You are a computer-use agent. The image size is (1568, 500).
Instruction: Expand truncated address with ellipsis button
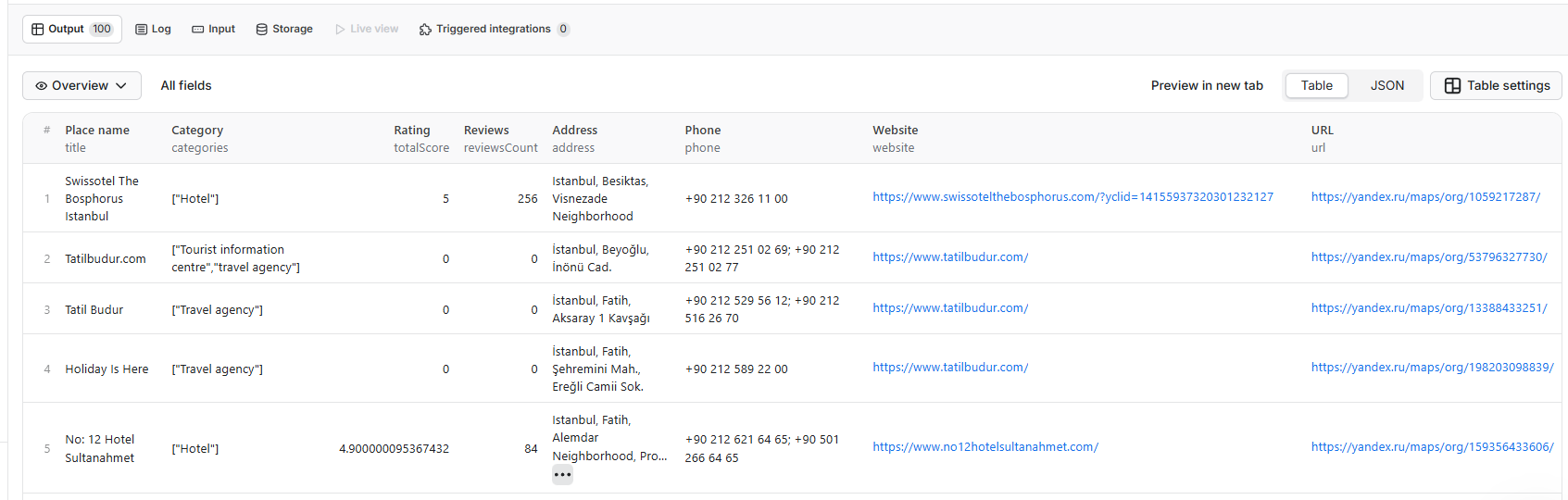(x=562, y=475)
